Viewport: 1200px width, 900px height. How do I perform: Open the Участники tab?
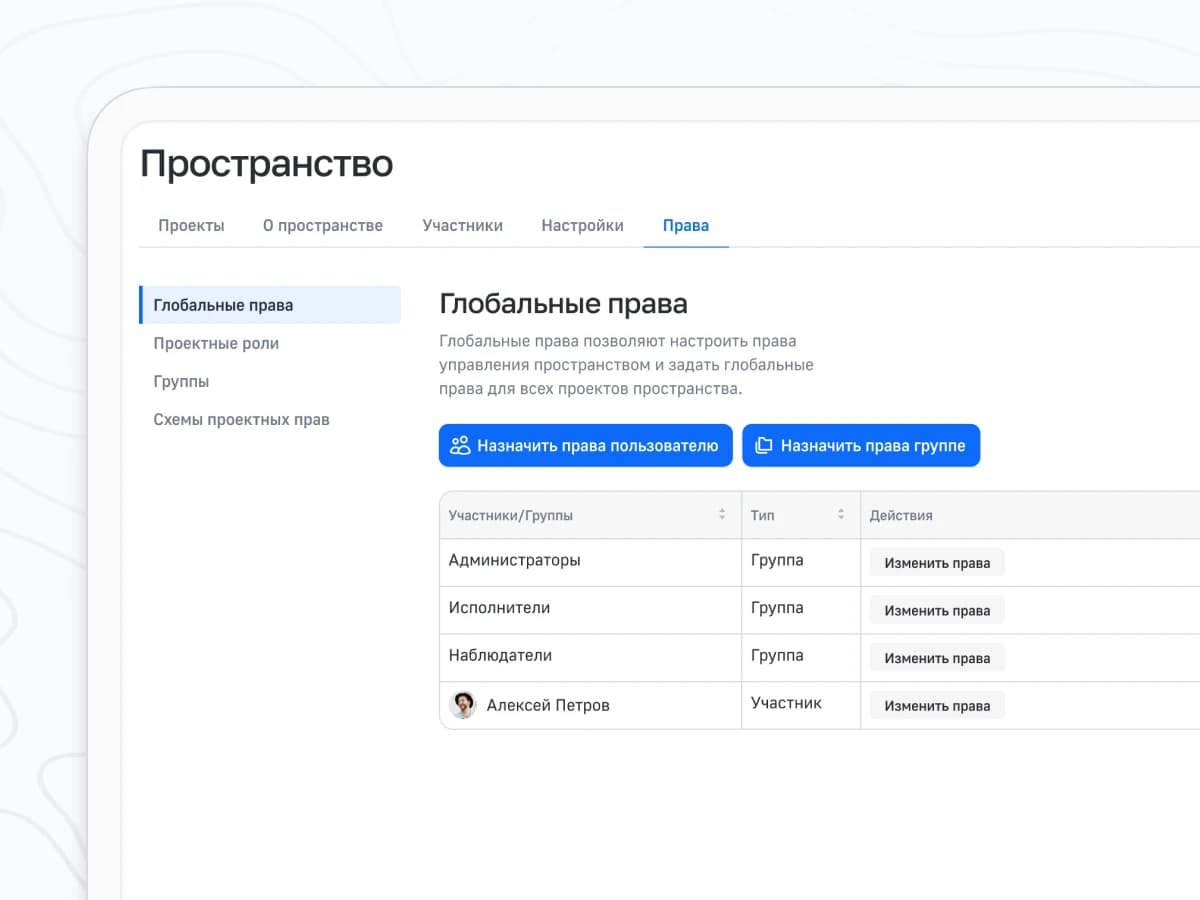[x=462, y=225]
